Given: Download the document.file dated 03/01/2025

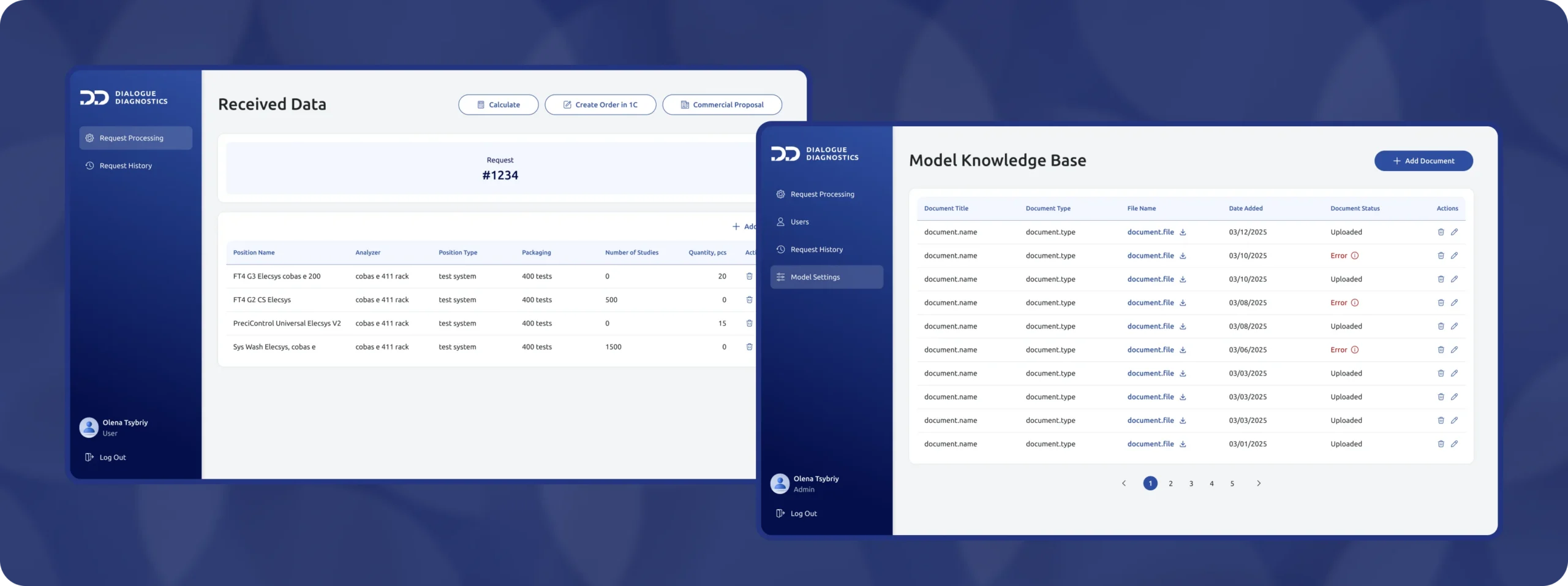Looking at the screenshot, I should pyautogui.click(x=1183, y=444).
